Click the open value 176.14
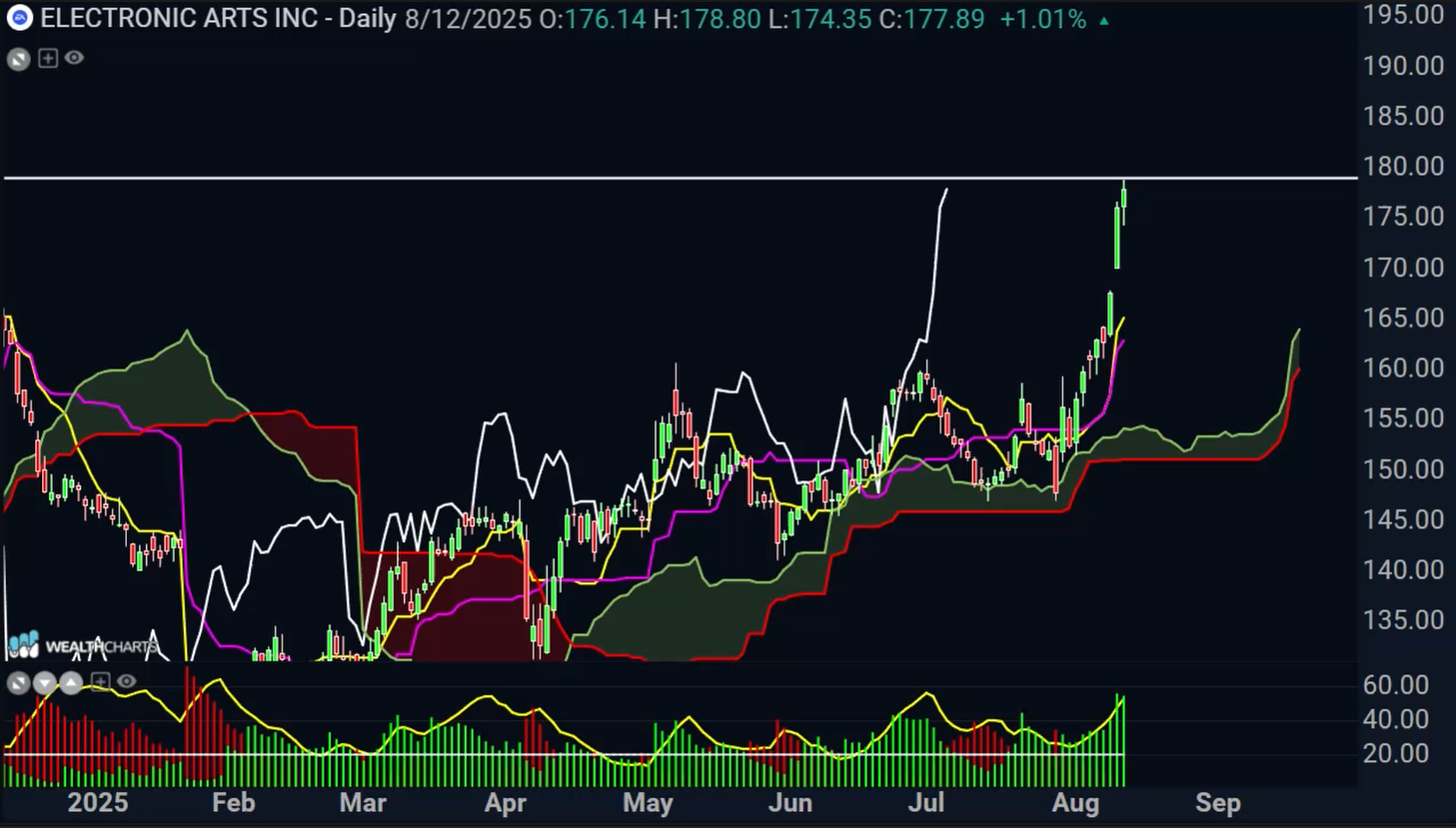Image resolution: width=1456 pixels, height=828 pixels. (x=606, y=19)
